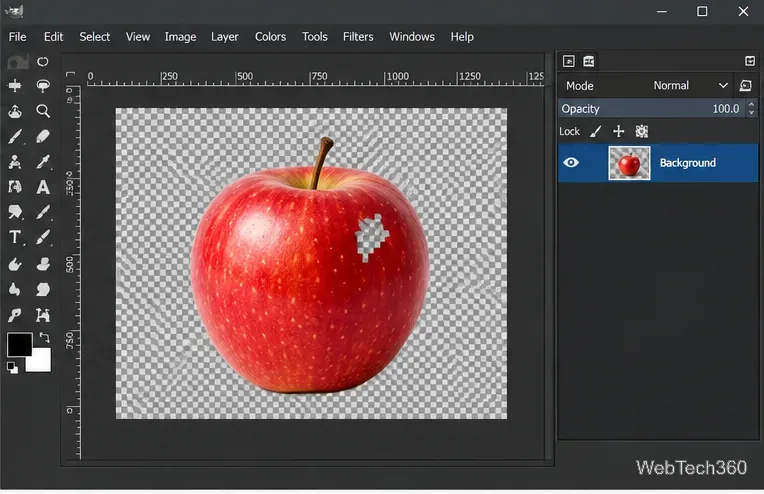Select the H-shaped measure tool icon

(43, 315)
